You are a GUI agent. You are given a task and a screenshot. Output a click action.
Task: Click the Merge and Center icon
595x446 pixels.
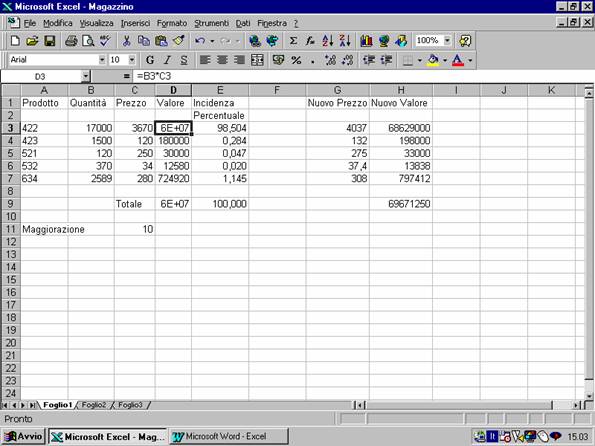pyautogui.click(x=257, y=60)
